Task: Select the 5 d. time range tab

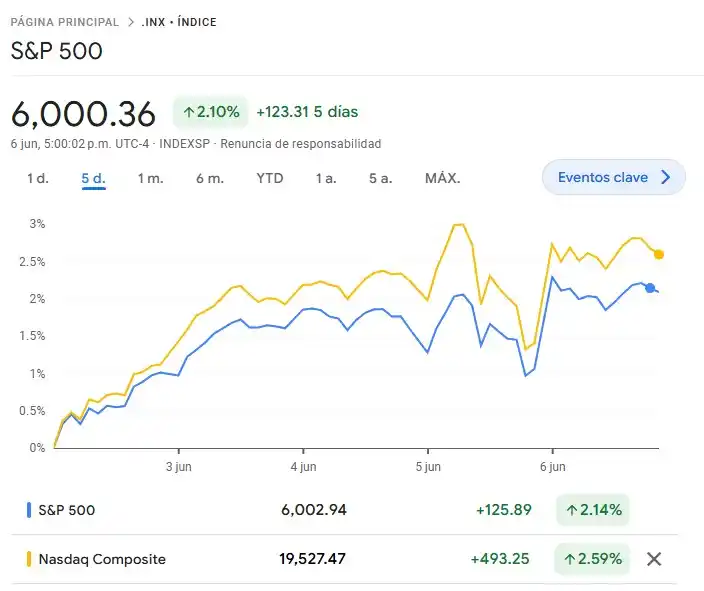Action: pyautogui.click(x=93, y=178)
